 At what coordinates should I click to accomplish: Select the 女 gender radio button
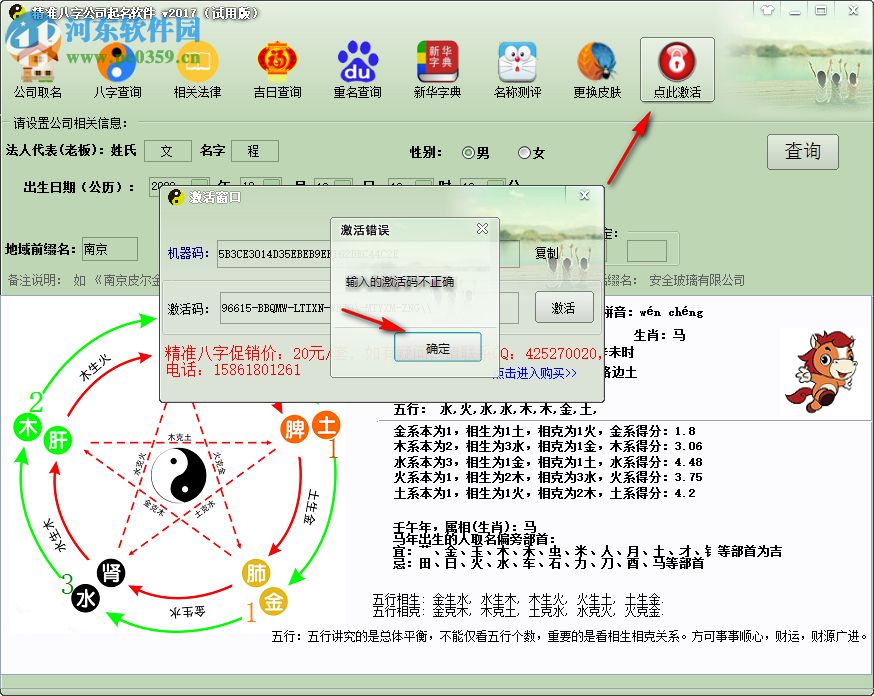pyautogui.click(x=524, y=153)
